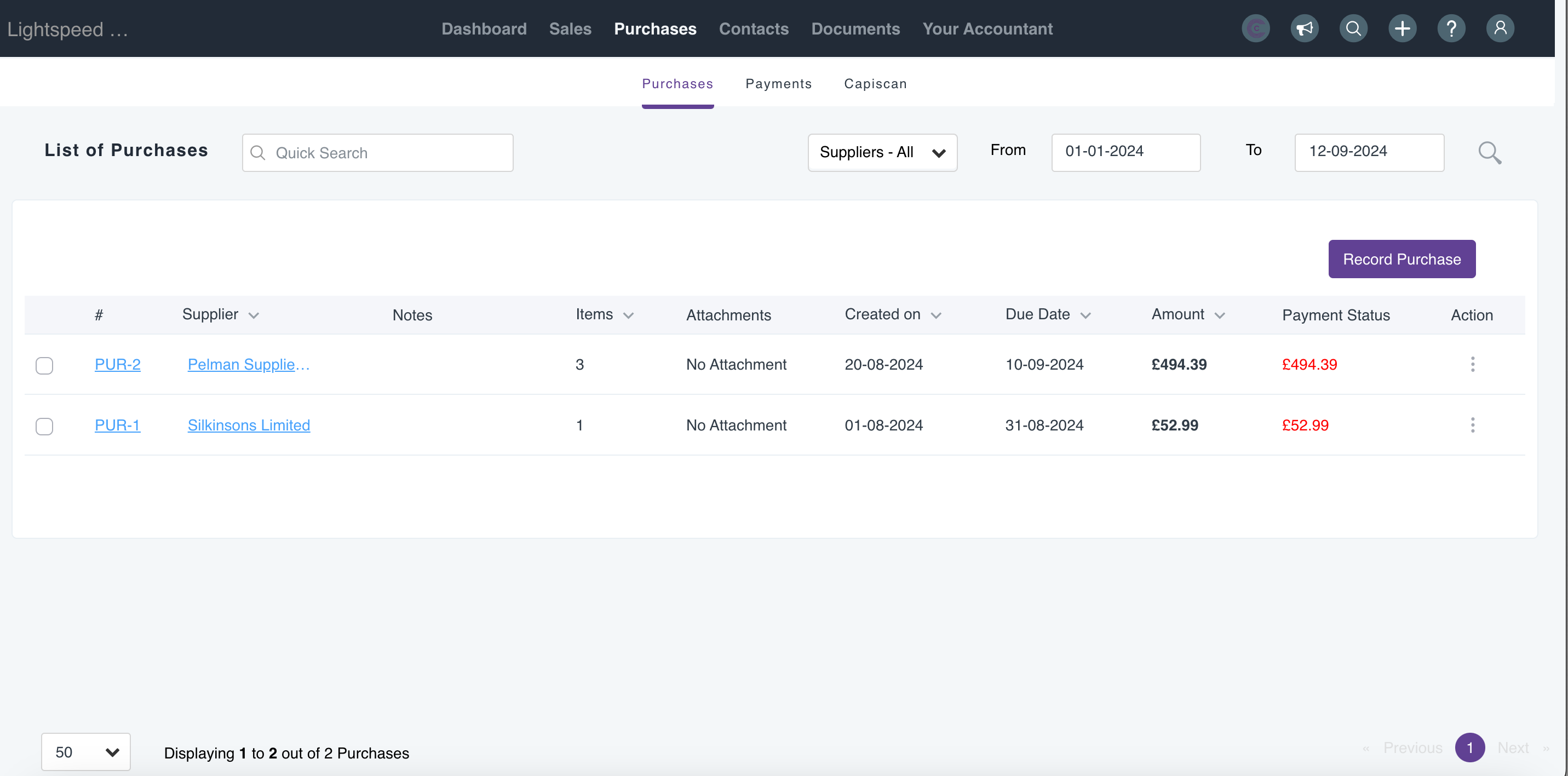Open global search magnifier in top bar

point(1353,28)
